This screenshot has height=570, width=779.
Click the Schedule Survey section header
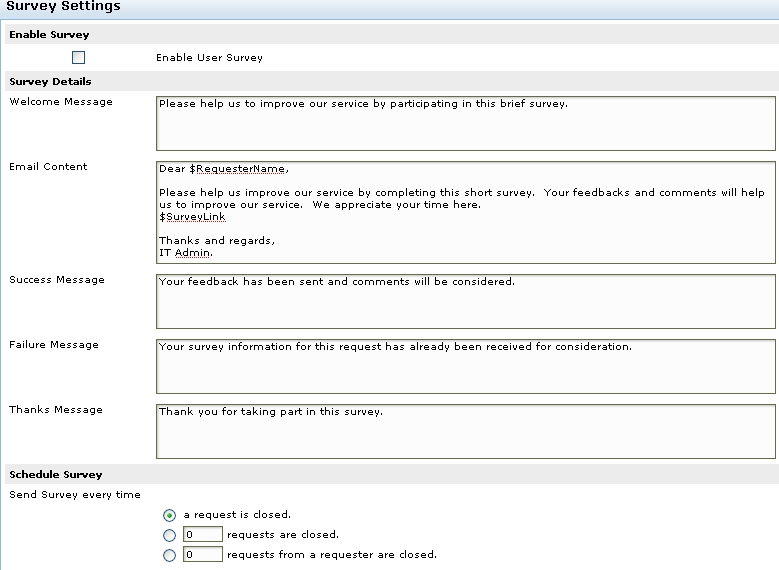56,475
